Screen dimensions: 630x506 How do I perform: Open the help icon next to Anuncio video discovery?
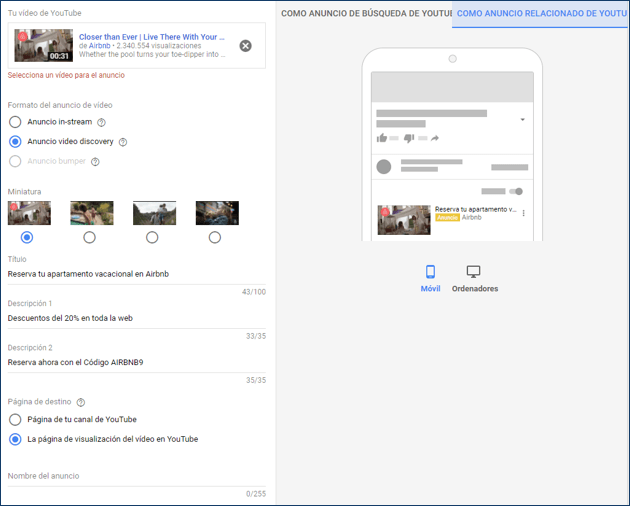click(x=123, y=142)
